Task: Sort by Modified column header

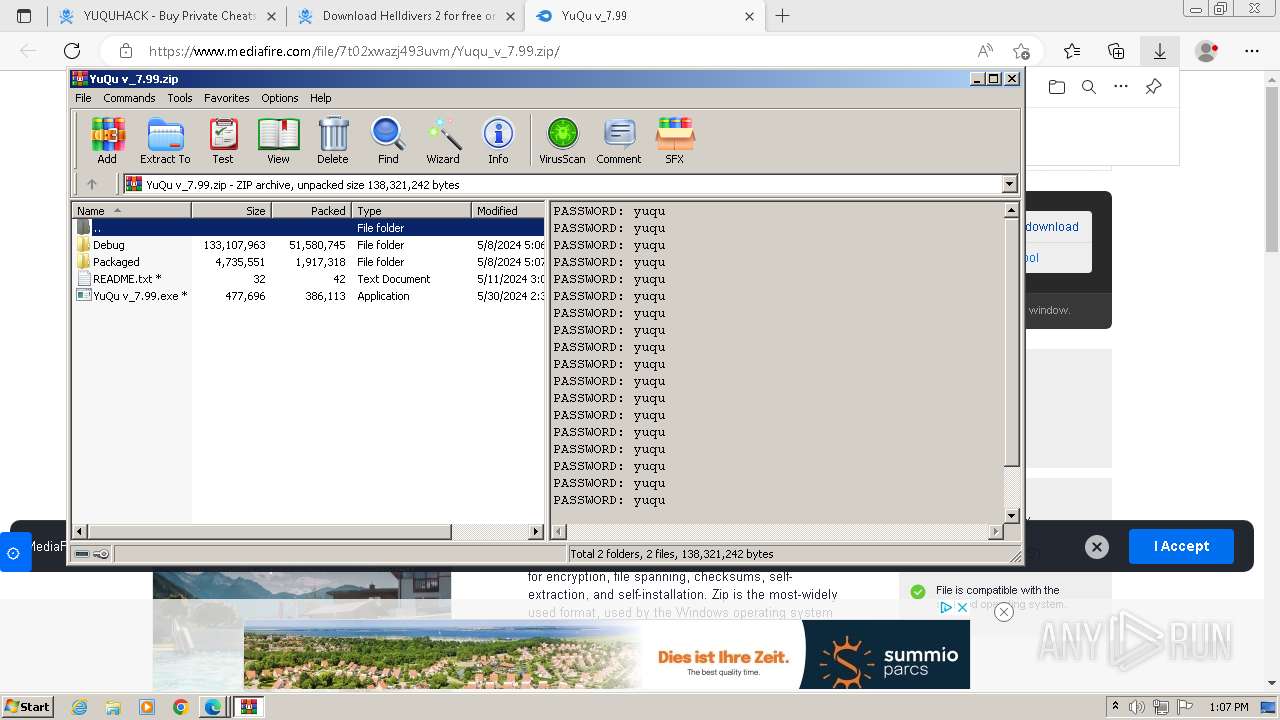Action: pyautogui.click(x=508, y=210)
